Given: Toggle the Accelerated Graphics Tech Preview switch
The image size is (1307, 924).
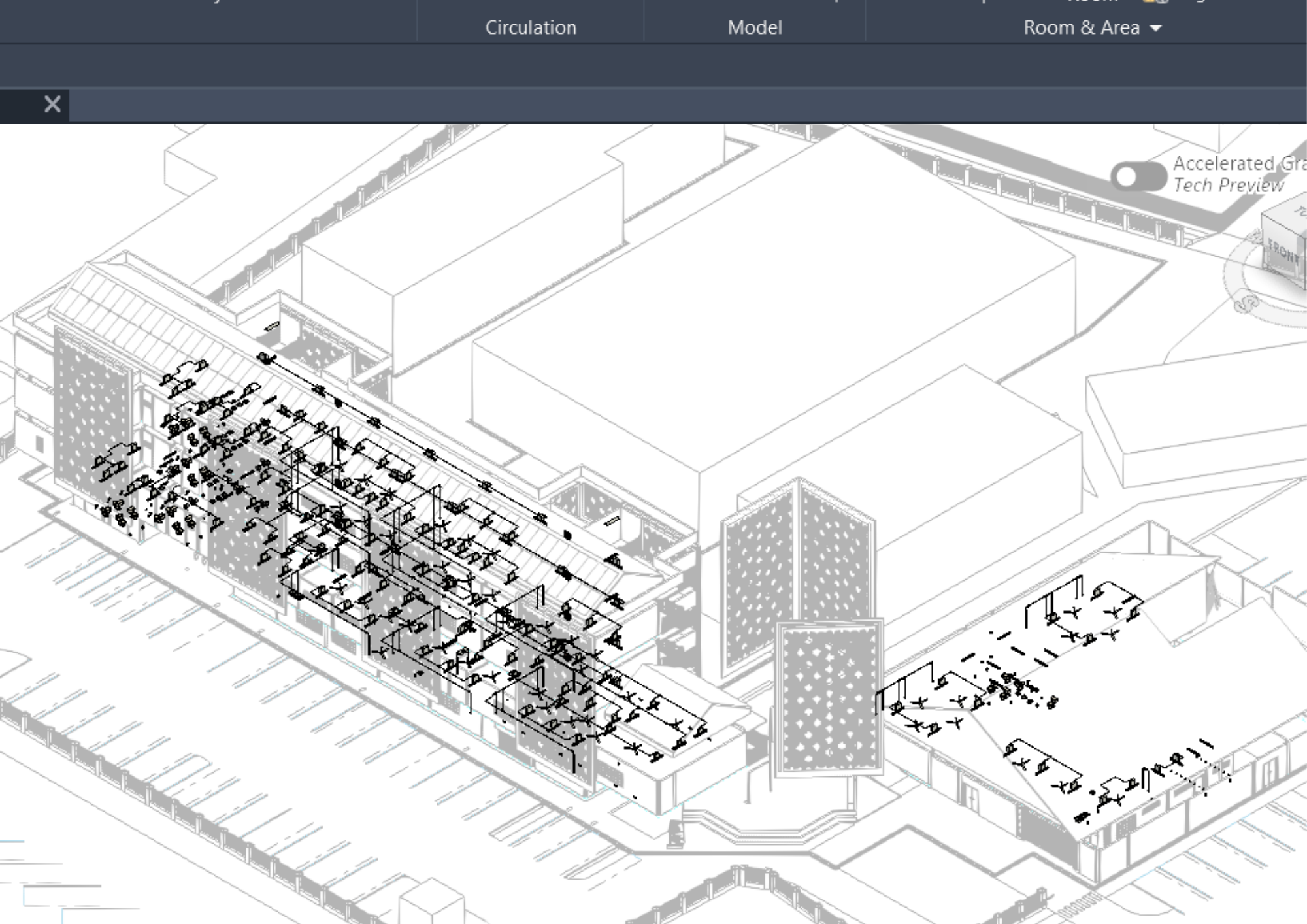Looking at the screenshot, I should (1138, 176).
